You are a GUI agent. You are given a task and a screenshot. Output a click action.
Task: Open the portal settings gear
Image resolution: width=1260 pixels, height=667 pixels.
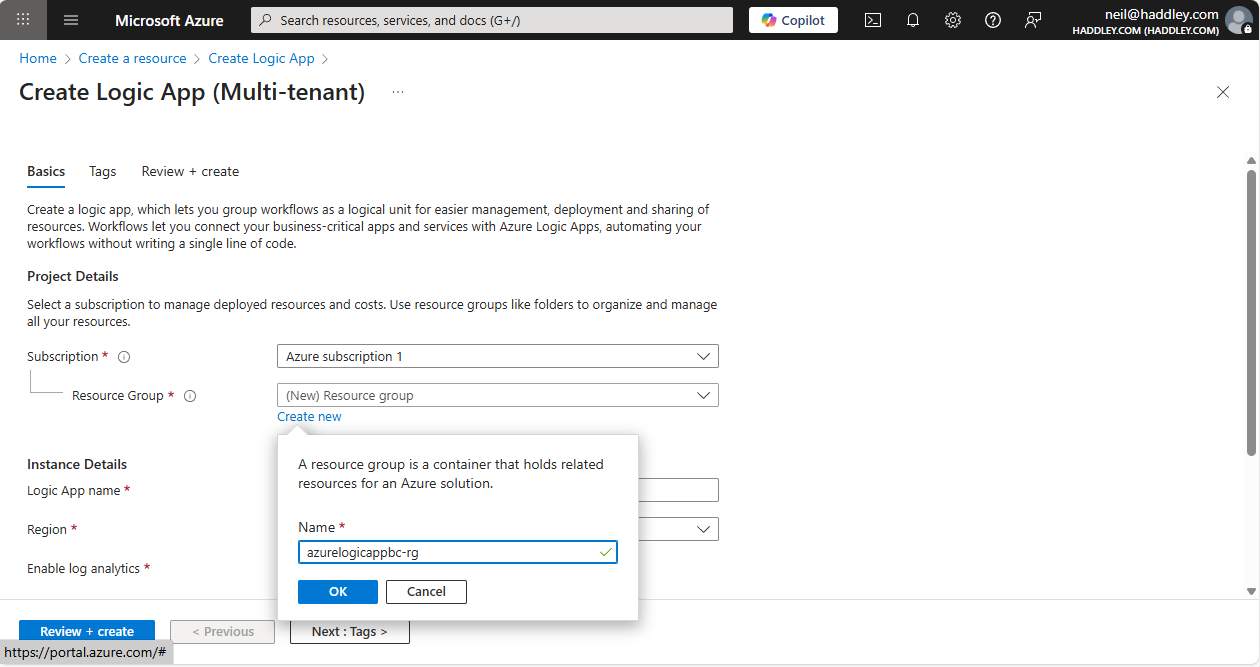click(953, 20)
